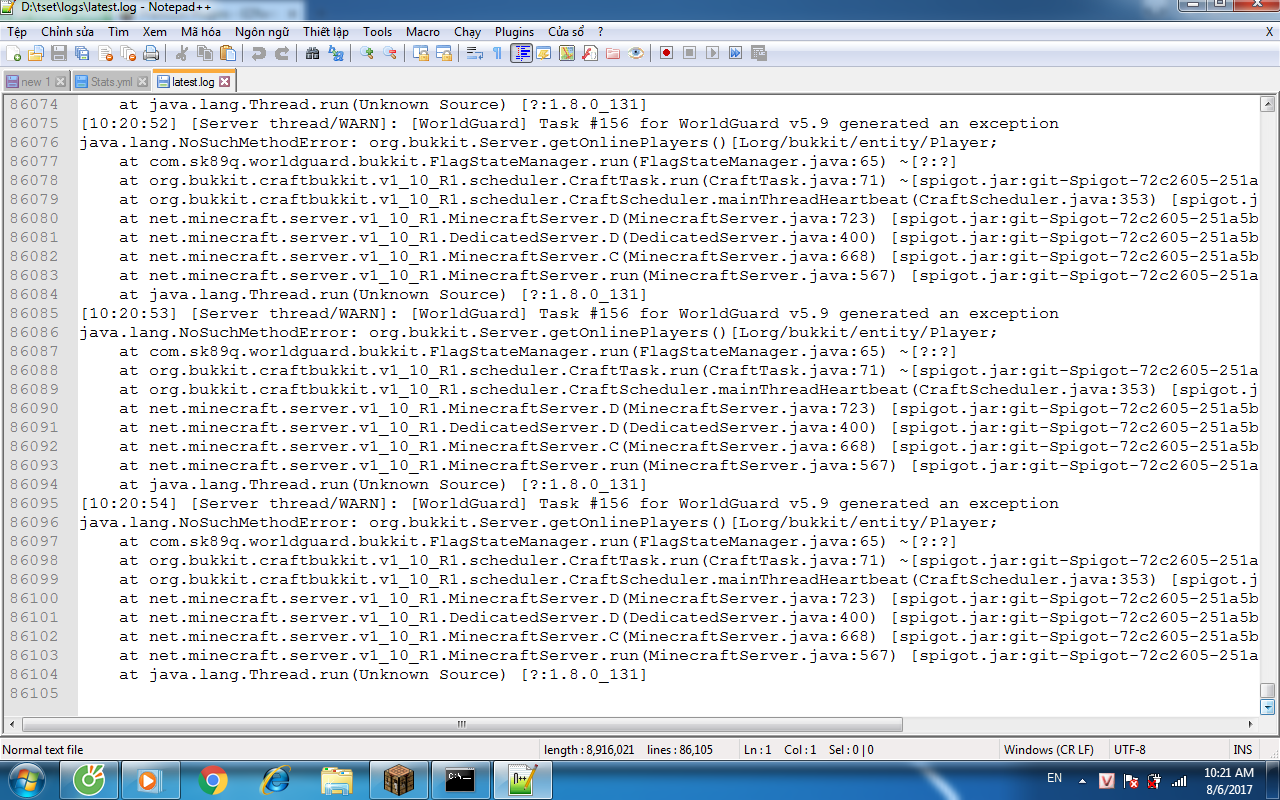The height and width of the screenshot is (800, 1280).
Task: Save the current file via the toolbar
Action: click(x=59, y=53)
